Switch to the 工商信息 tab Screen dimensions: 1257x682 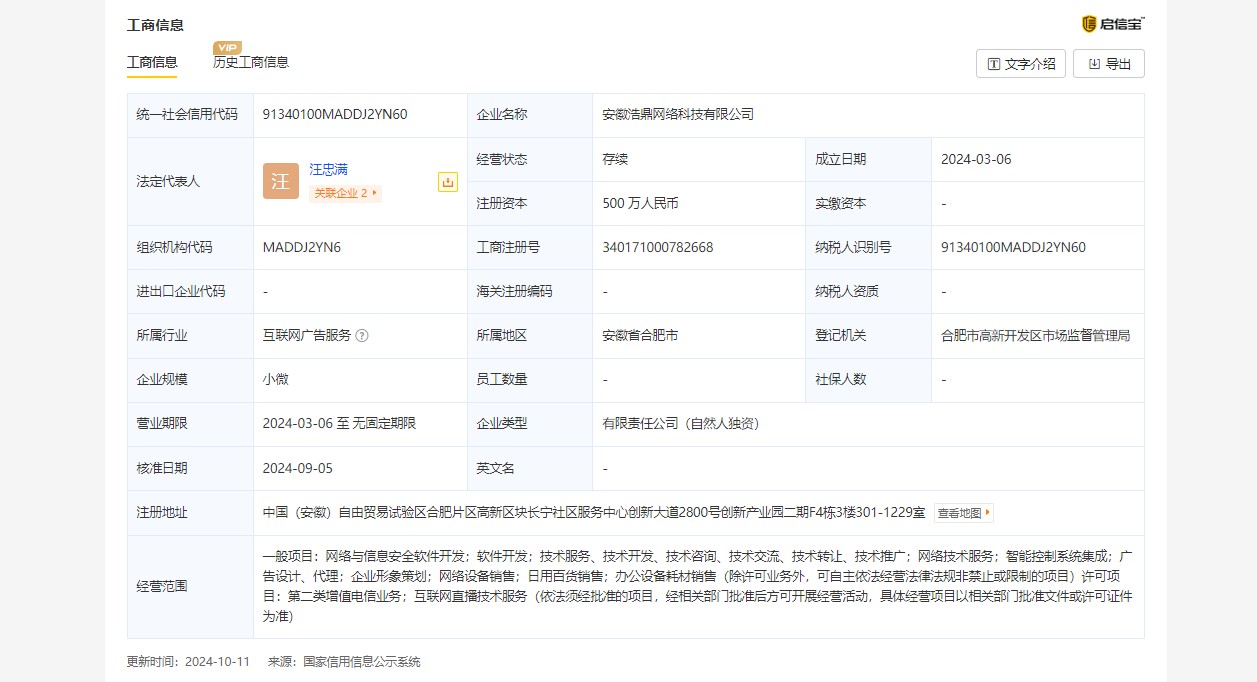point(152,62)
